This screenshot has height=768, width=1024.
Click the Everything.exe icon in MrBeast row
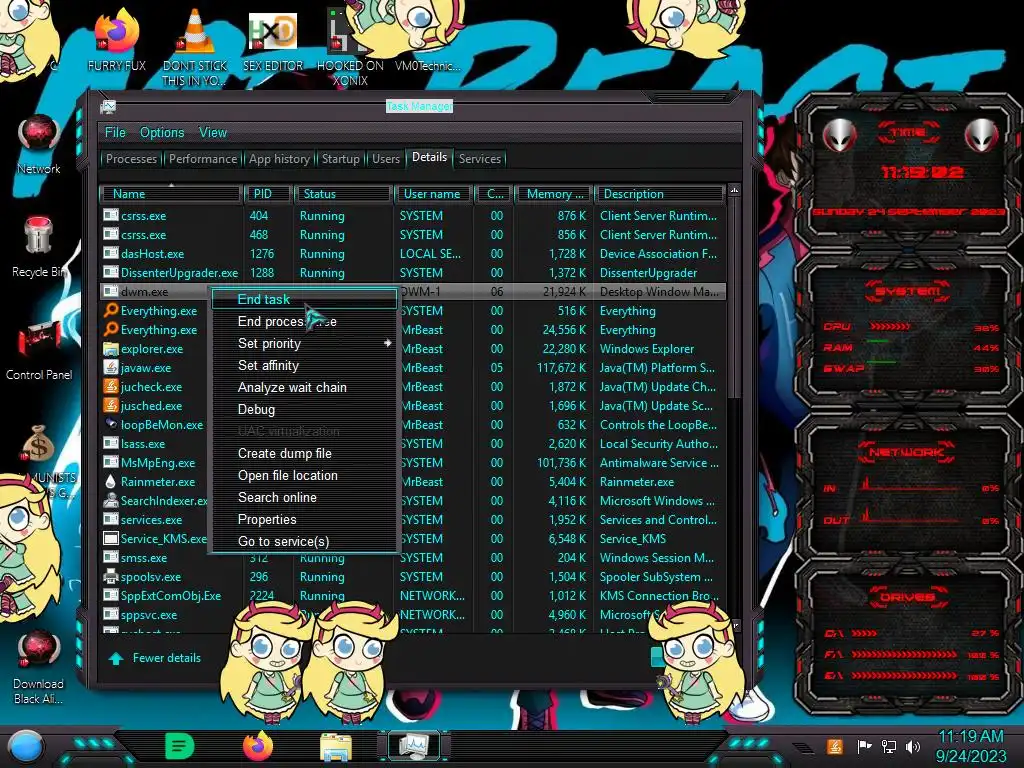(x=111, y=330)
